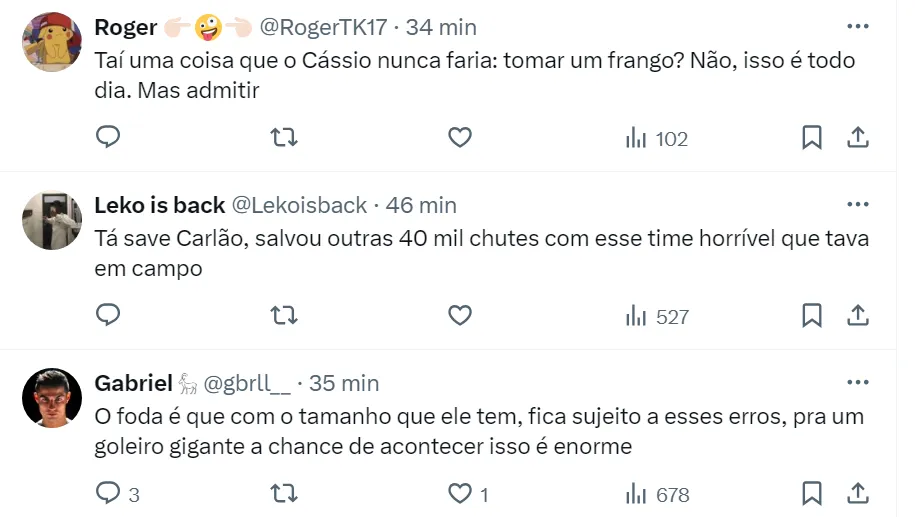Bookmark Roger's tweet
The height and width of the screenshot is (517, 915).
tap(812, 138)
